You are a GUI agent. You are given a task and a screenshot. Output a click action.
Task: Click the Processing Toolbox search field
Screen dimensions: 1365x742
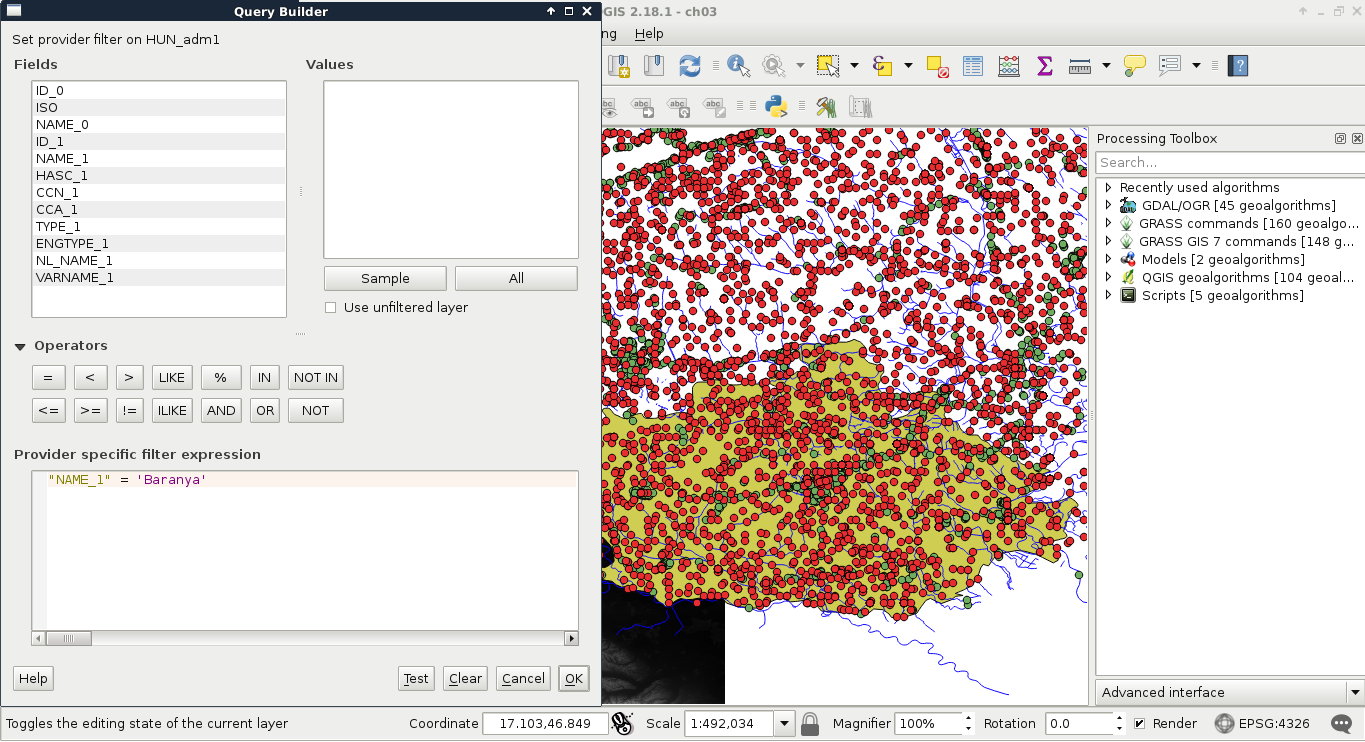tap(1228, 162)
